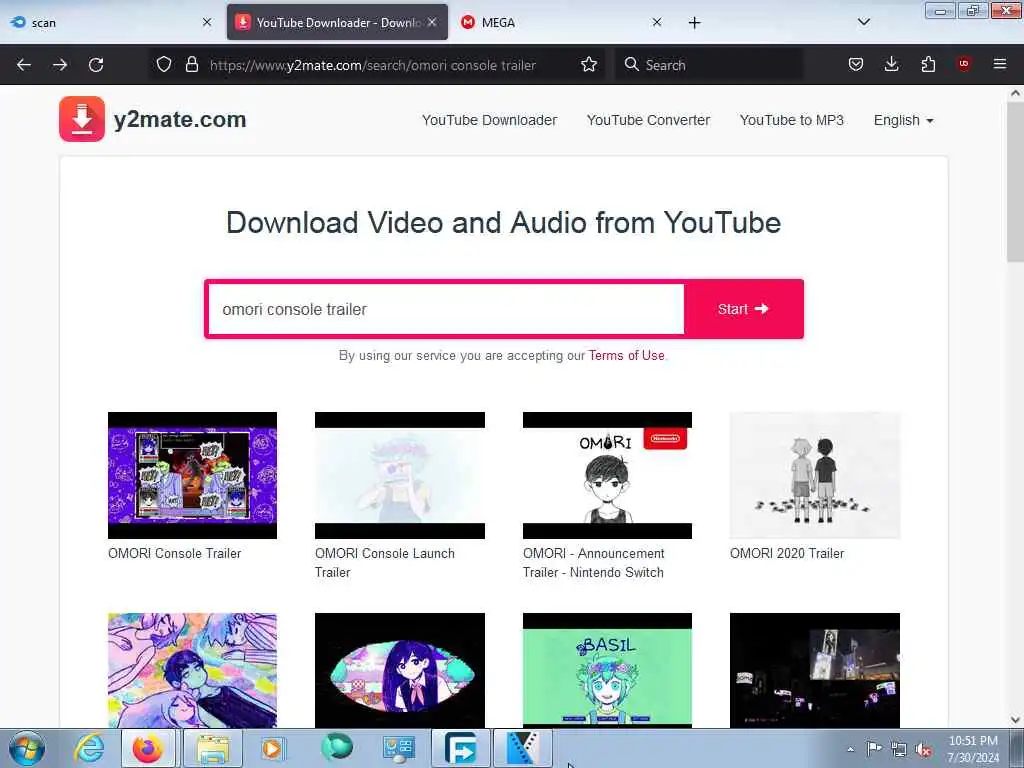List all tabs dropdown arrow
The height and width of the screenshot is (768, 1024).
tap(863, 22)
